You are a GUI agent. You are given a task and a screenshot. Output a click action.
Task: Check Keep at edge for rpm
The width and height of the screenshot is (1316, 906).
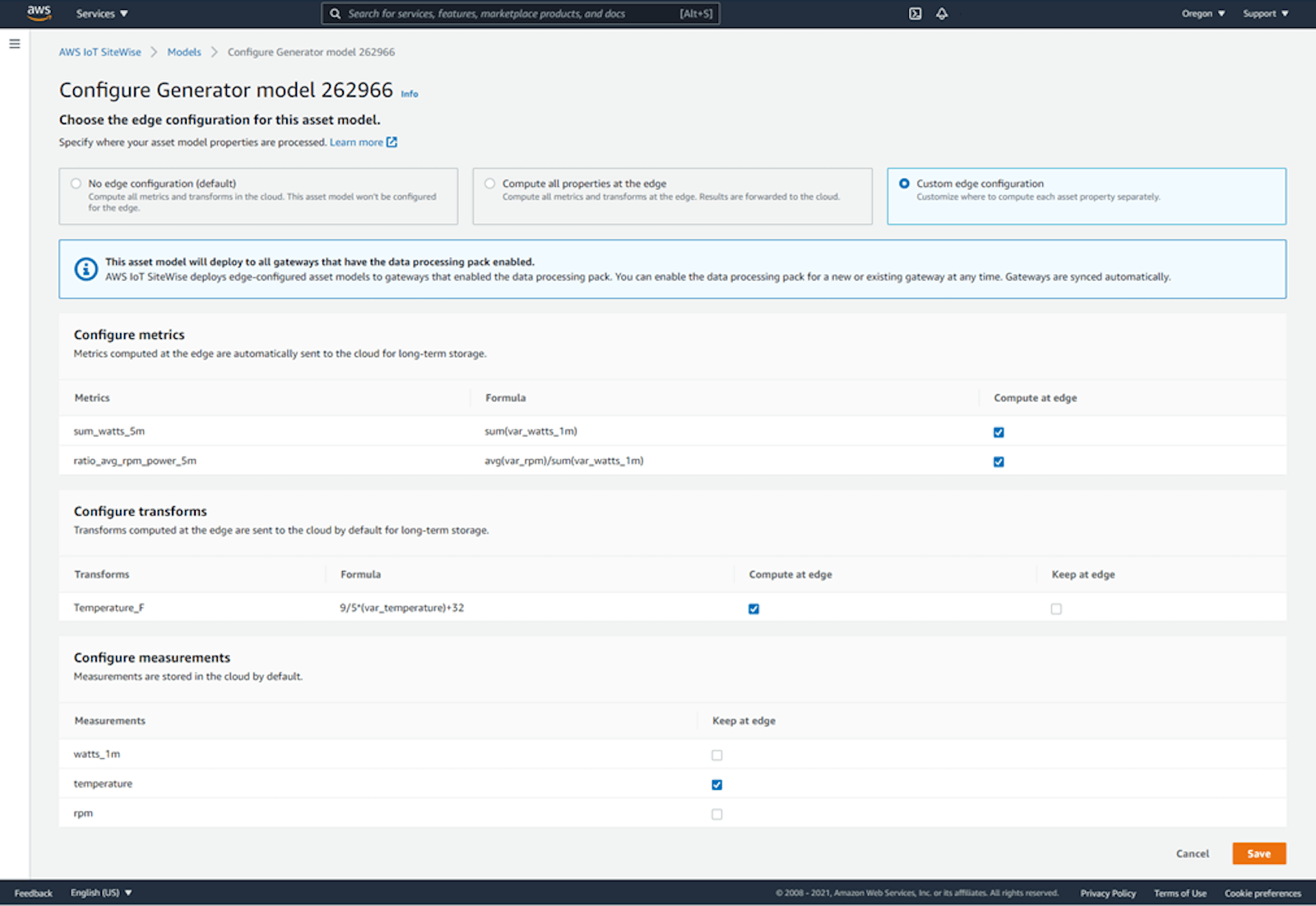tap(717, 814)
